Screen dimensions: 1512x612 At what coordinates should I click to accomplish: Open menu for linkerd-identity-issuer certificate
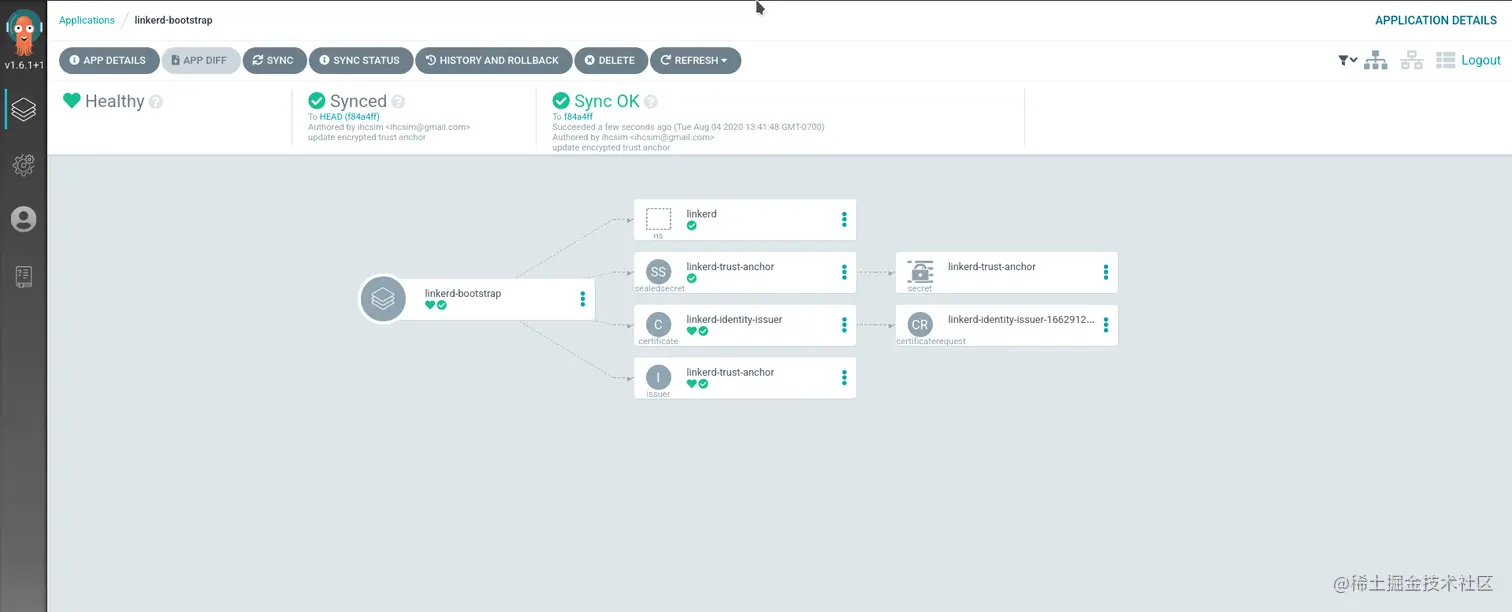coord(844,325)
